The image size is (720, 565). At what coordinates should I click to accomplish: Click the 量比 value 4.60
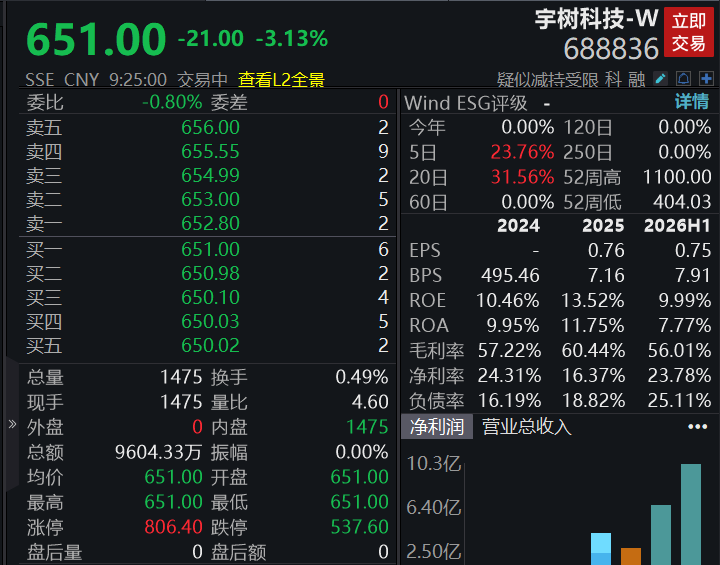tap(370, 402)
